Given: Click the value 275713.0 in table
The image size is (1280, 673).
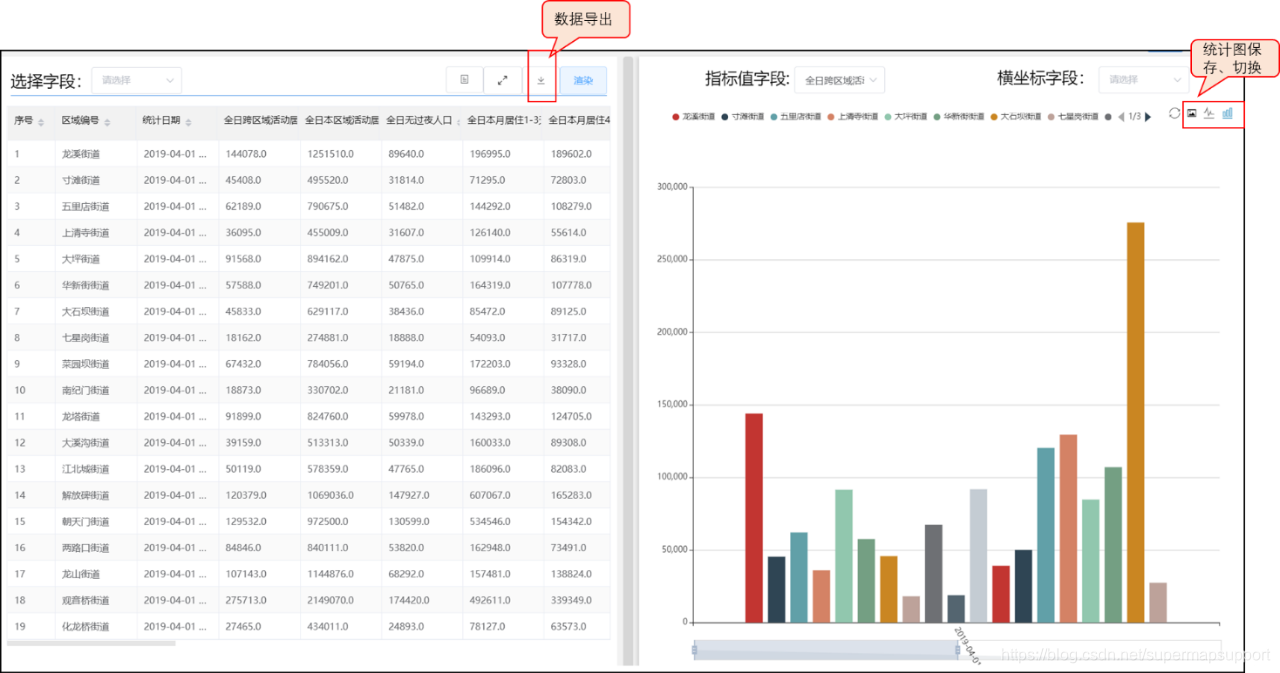Looking at the screenshot, I should [245, 600].
